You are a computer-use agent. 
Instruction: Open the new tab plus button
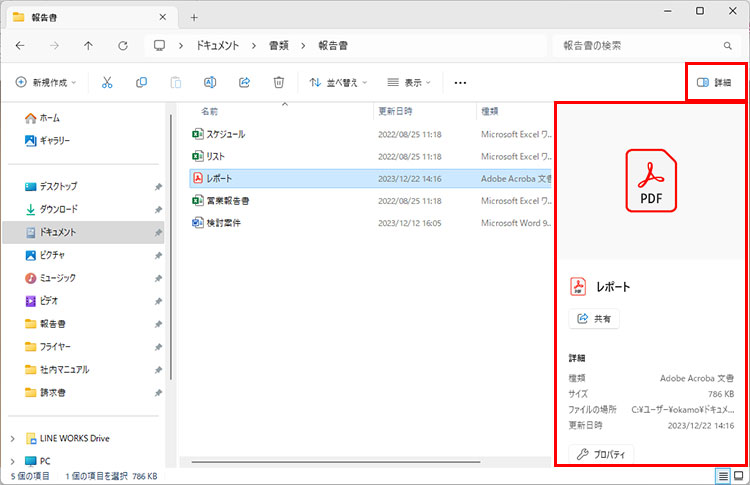click(x=194, y=17)
